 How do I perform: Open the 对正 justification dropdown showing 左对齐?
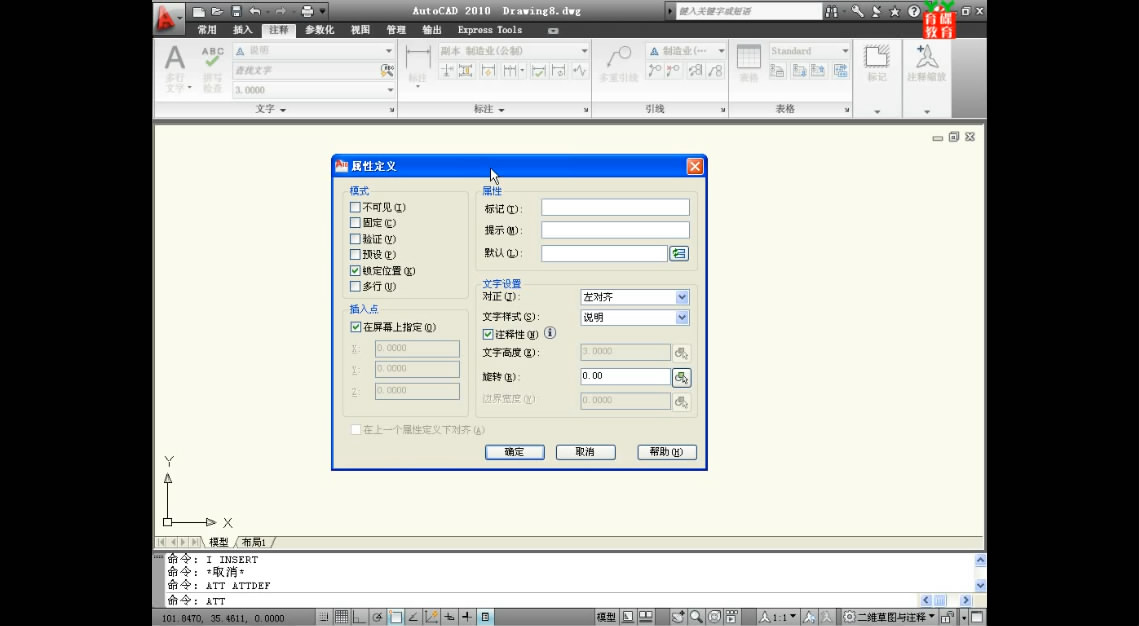[634, 297]
